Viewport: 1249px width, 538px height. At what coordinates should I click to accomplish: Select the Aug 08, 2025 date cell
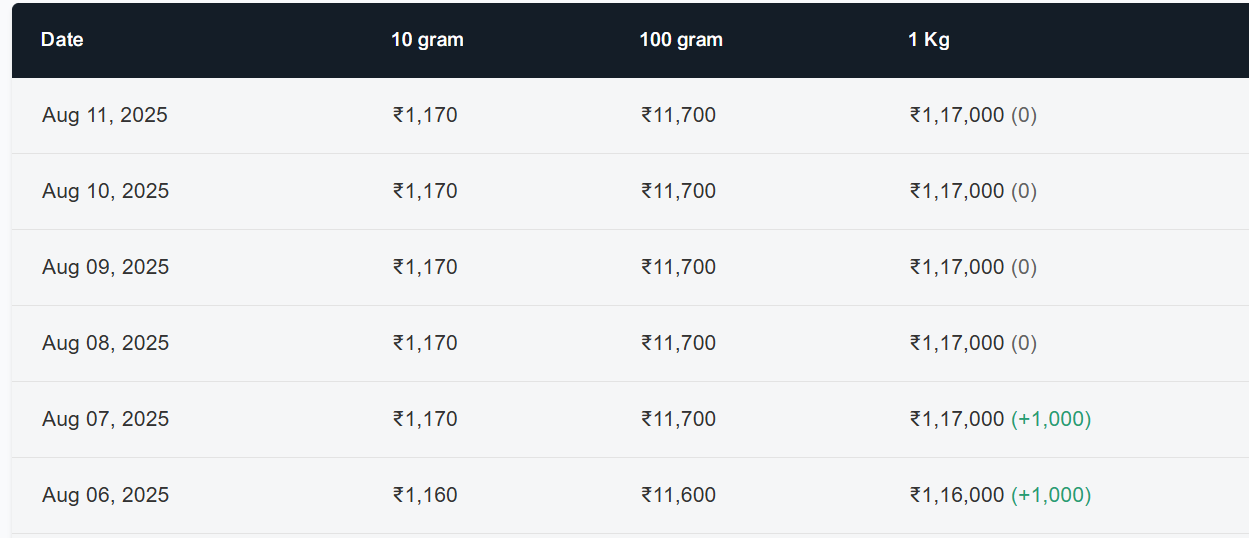105,343
